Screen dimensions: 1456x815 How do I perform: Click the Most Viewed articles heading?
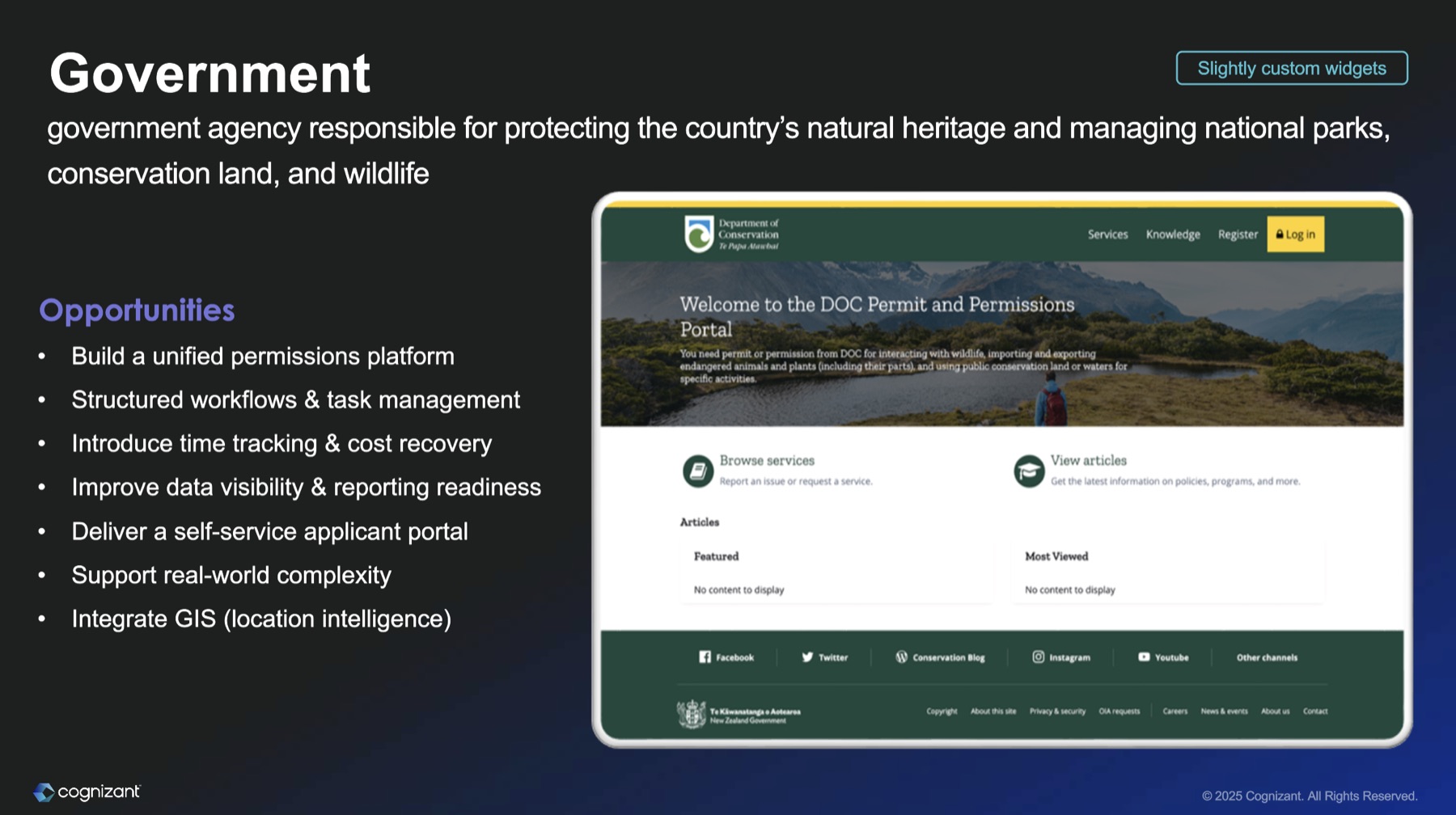pos(1056,556)
